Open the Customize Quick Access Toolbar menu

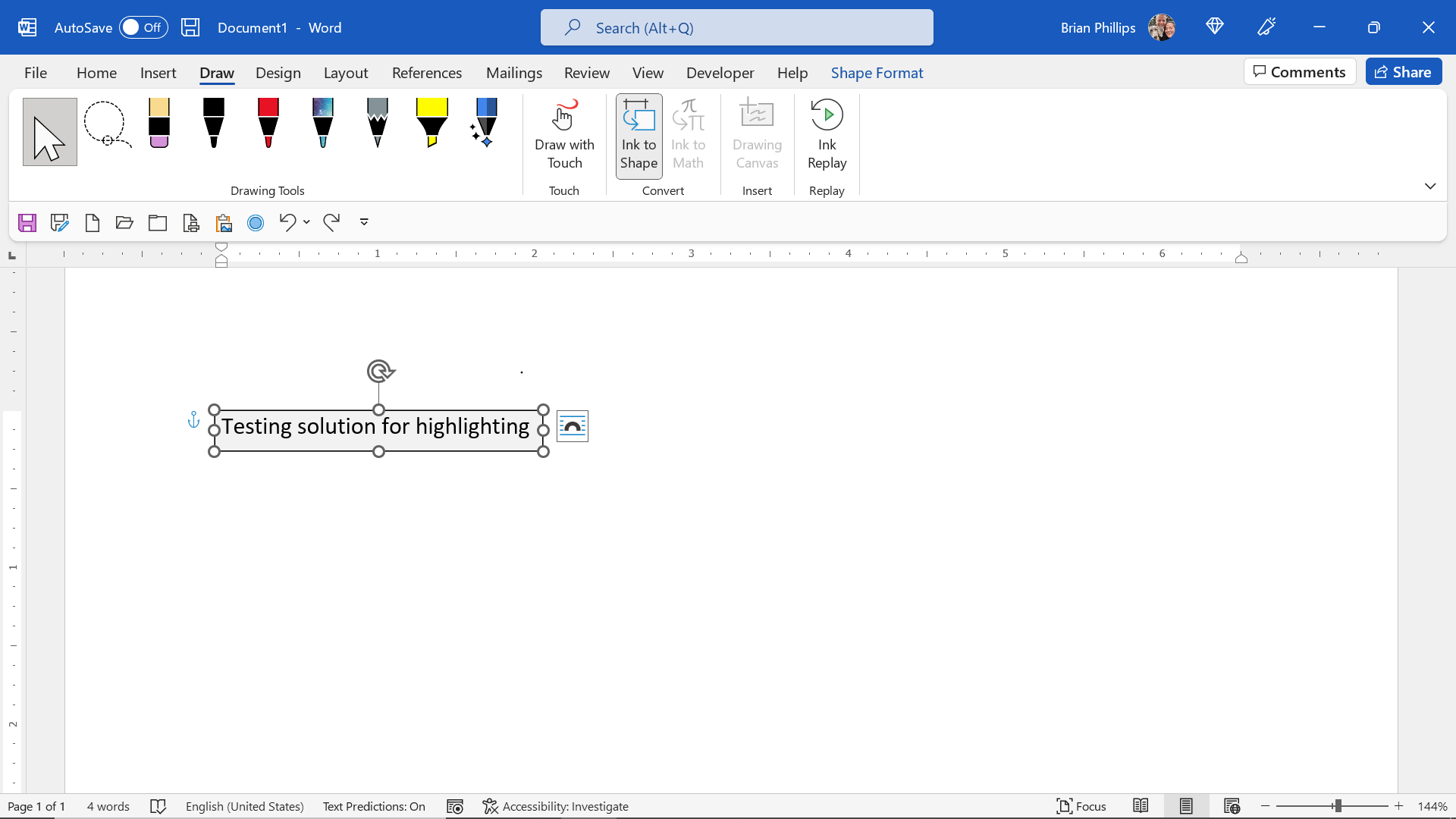[364, 222]
